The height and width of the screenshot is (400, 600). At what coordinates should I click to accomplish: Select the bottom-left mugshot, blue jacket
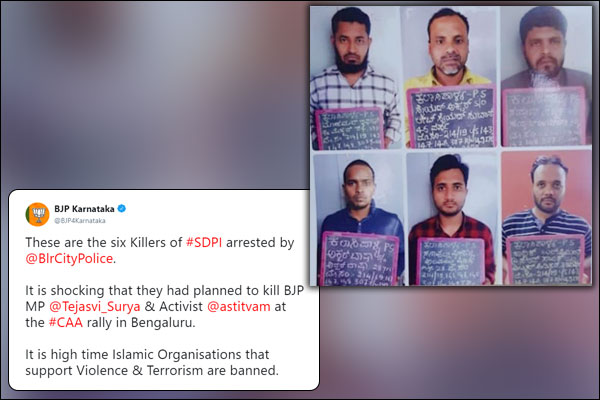(359, 220)
